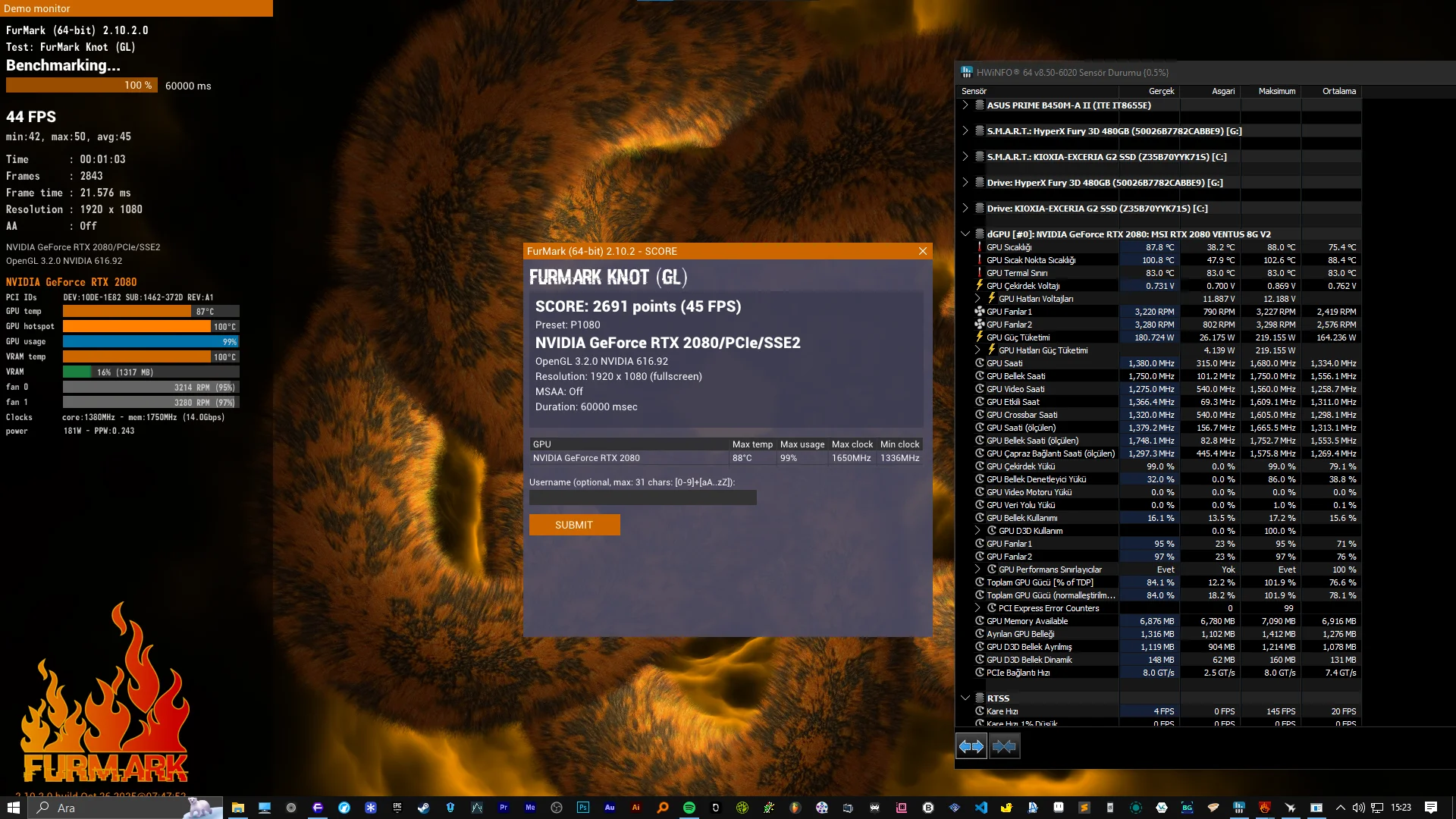This screenshot has height=819, width=1456.
Task: Expand the GPU D3D Kullanım sub-group
Action: tap(977, 531)
